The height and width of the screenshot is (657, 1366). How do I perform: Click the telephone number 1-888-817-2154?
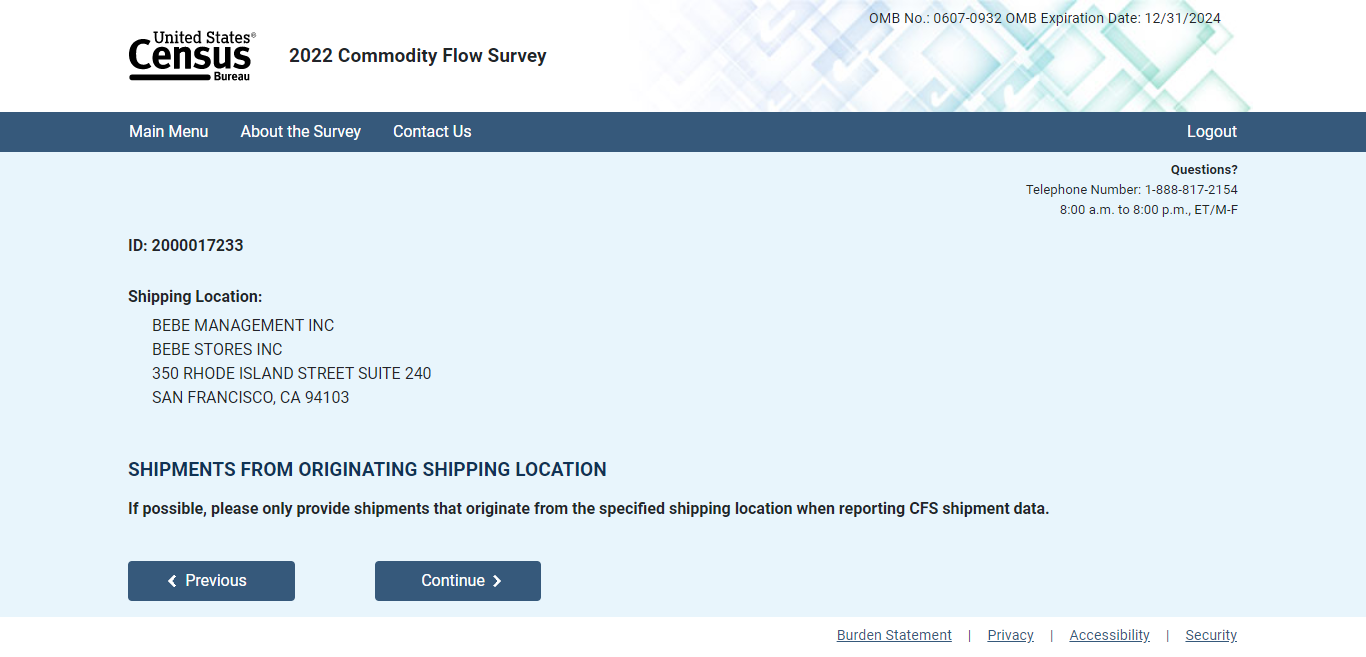[x=1190, y=190]
